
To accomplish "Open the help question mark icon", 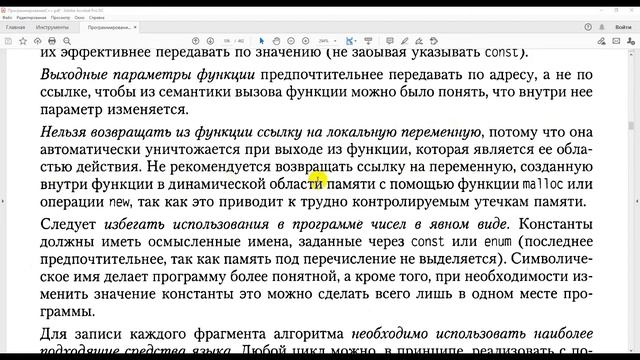I will [588, 27].
